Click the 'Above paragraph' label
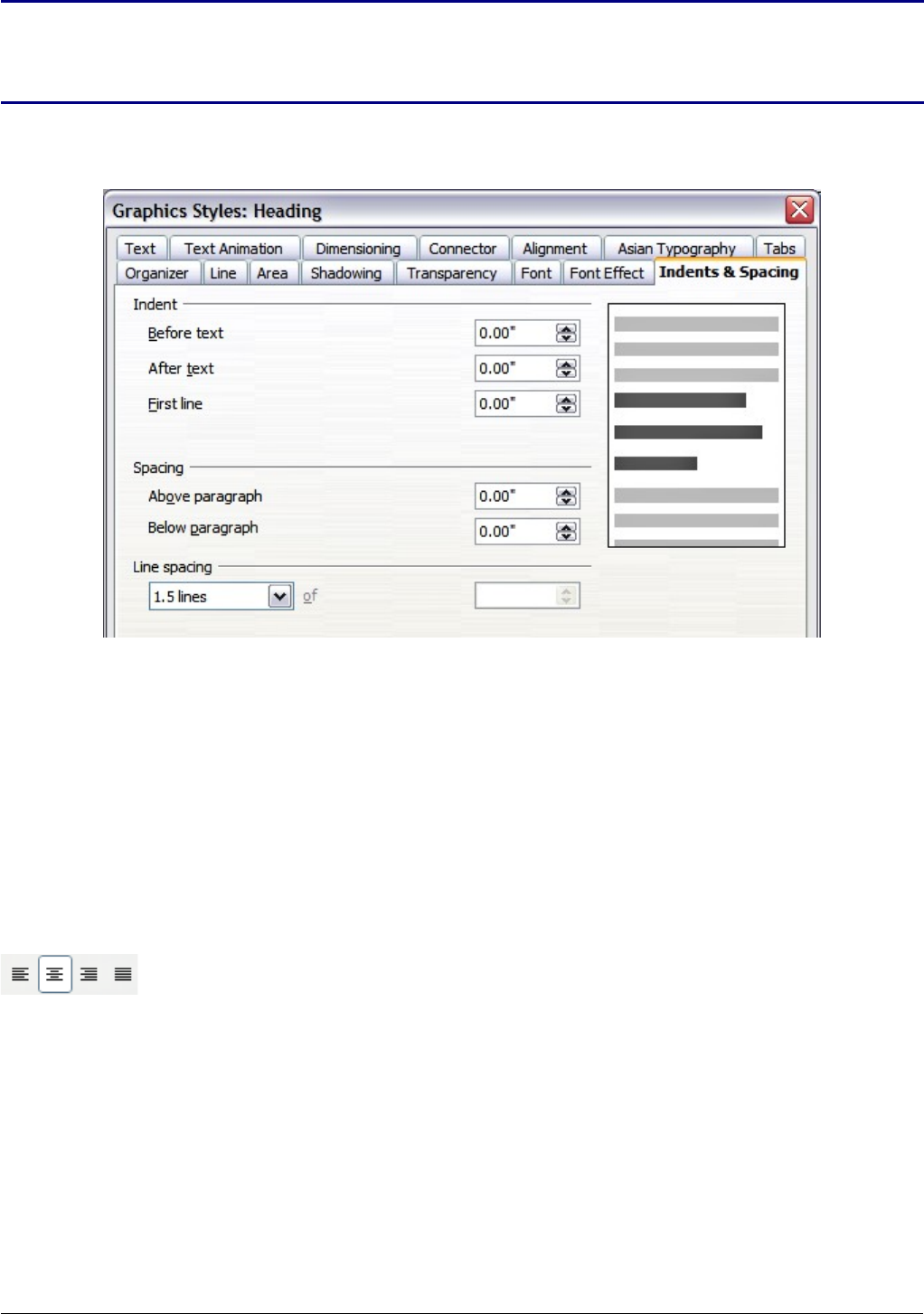The width and height of the screenshot is (924, 1314). click(205, 496)
